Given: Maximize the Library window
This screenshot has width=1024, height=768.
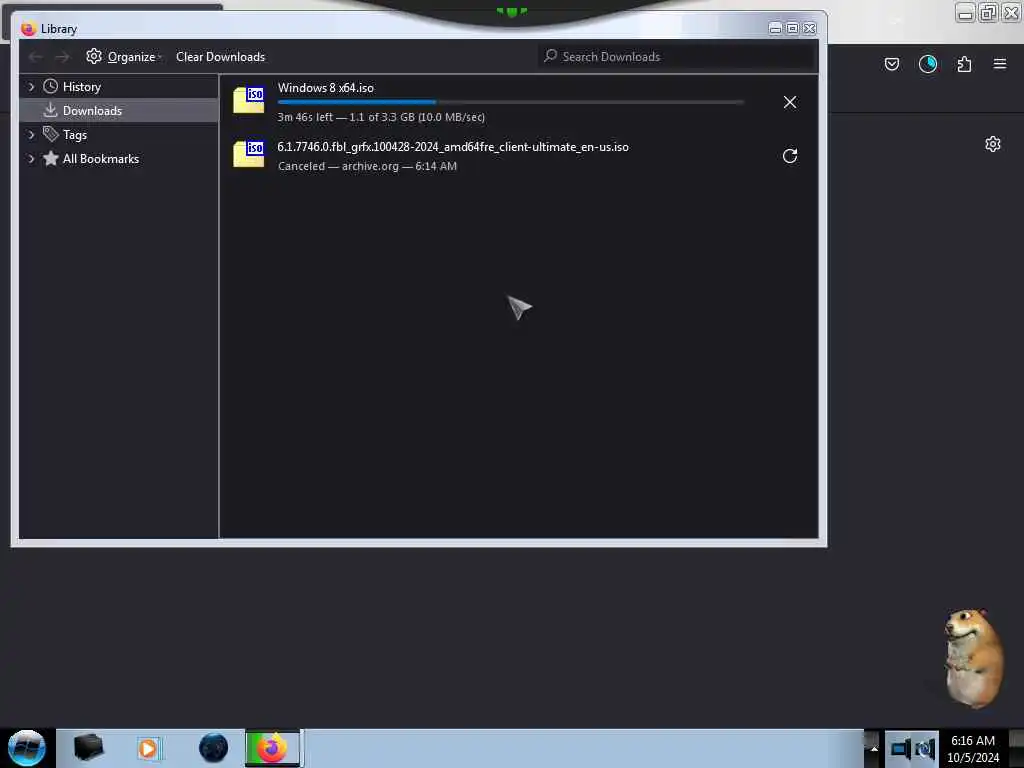Looking at the screenshot, I should tap(792, 28).
